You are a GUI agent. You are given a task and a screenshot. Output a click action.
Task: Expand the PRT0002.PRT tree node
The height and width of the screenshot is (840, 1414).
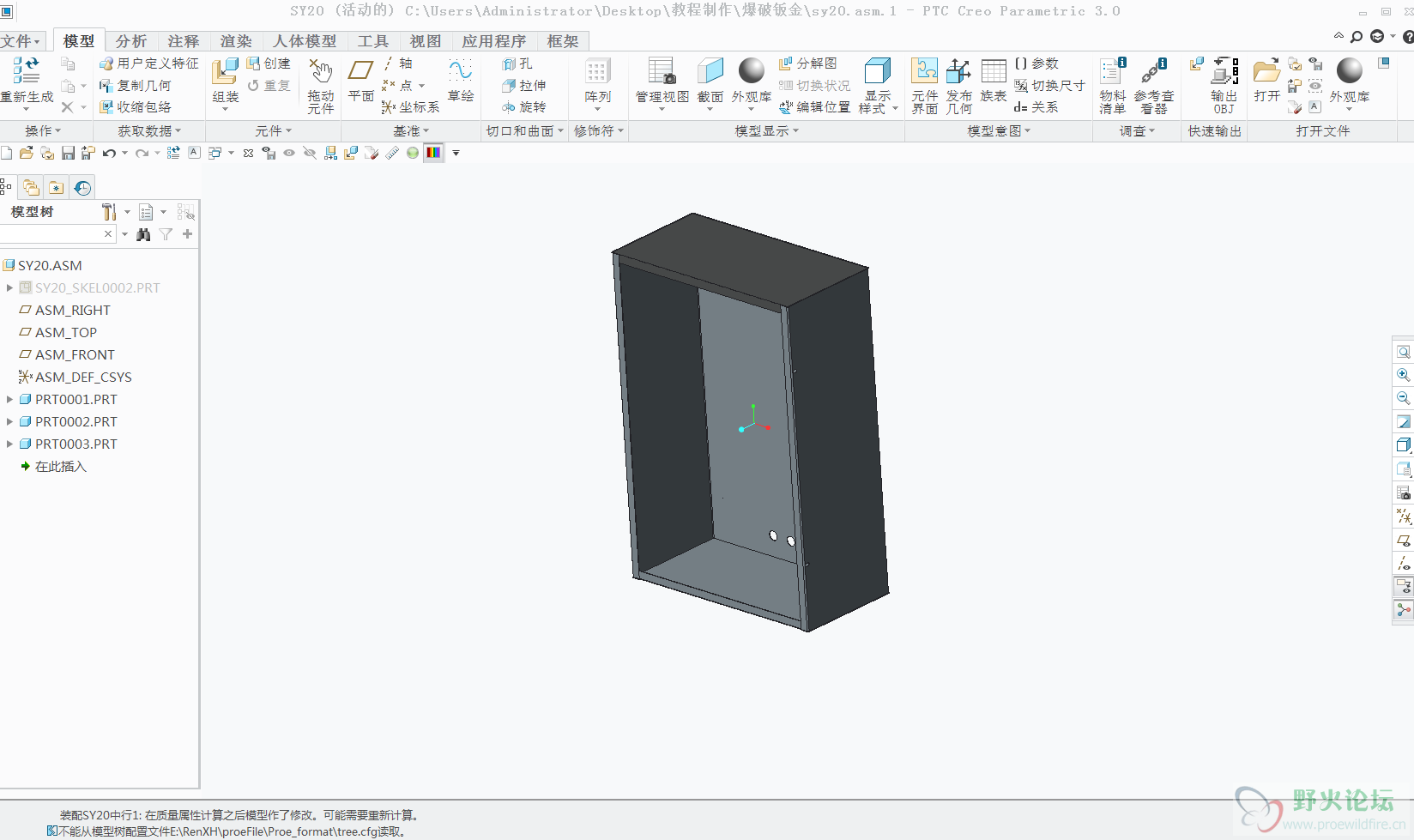tap(9, 421)
